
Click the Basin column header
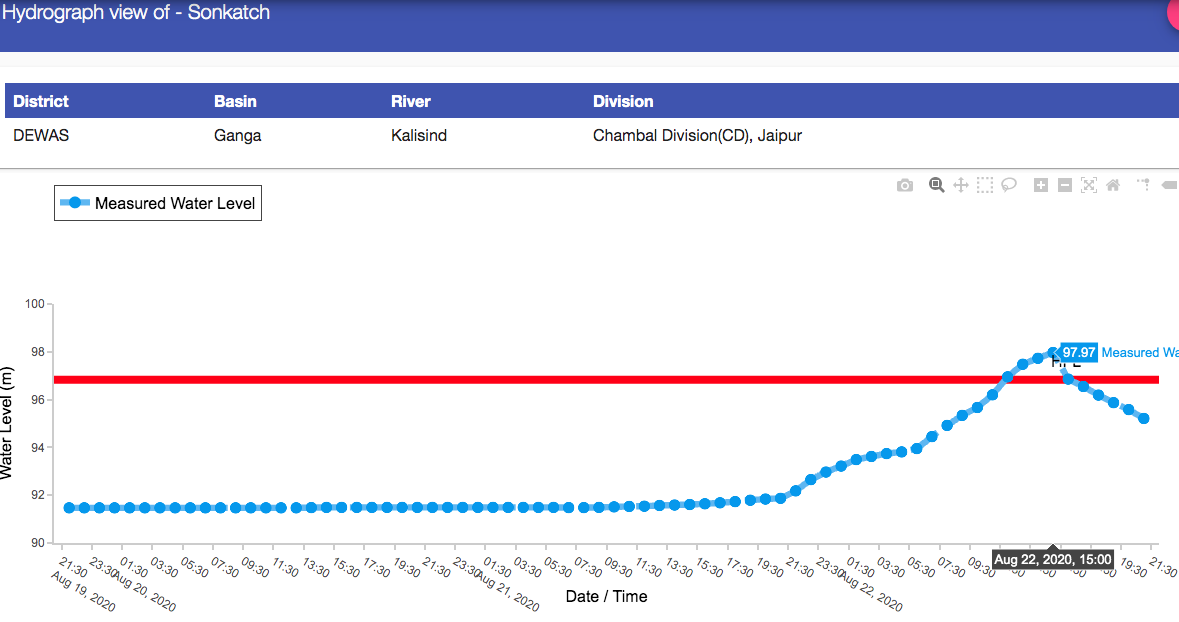235,101
